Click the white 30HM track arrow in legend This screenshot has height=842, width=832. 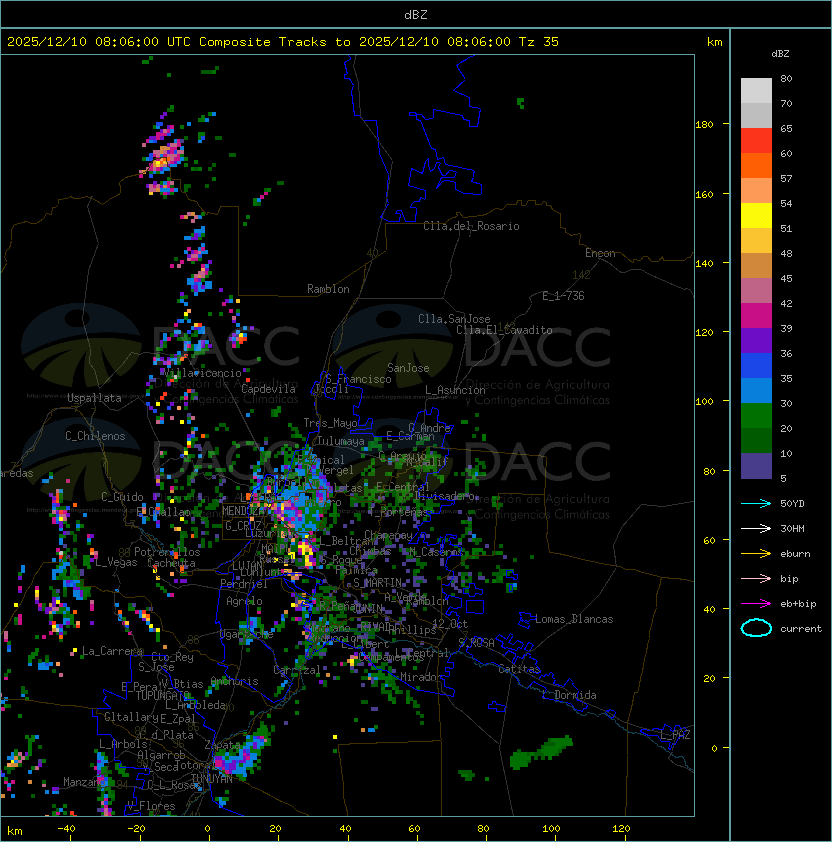756,529
